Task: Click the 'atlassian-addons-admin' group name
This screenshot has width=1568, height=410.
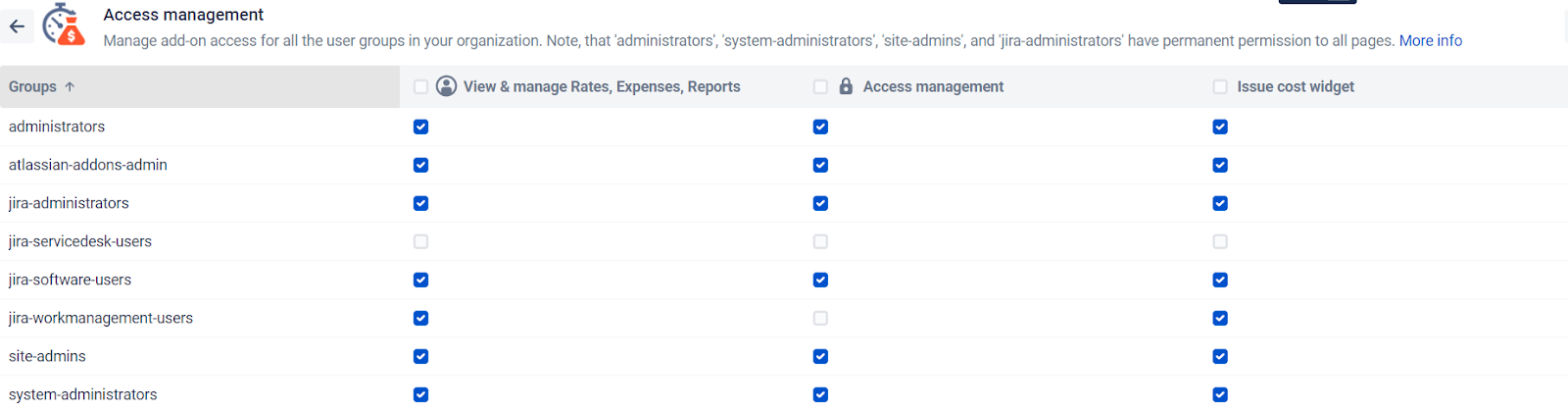Action: [88, 165]
